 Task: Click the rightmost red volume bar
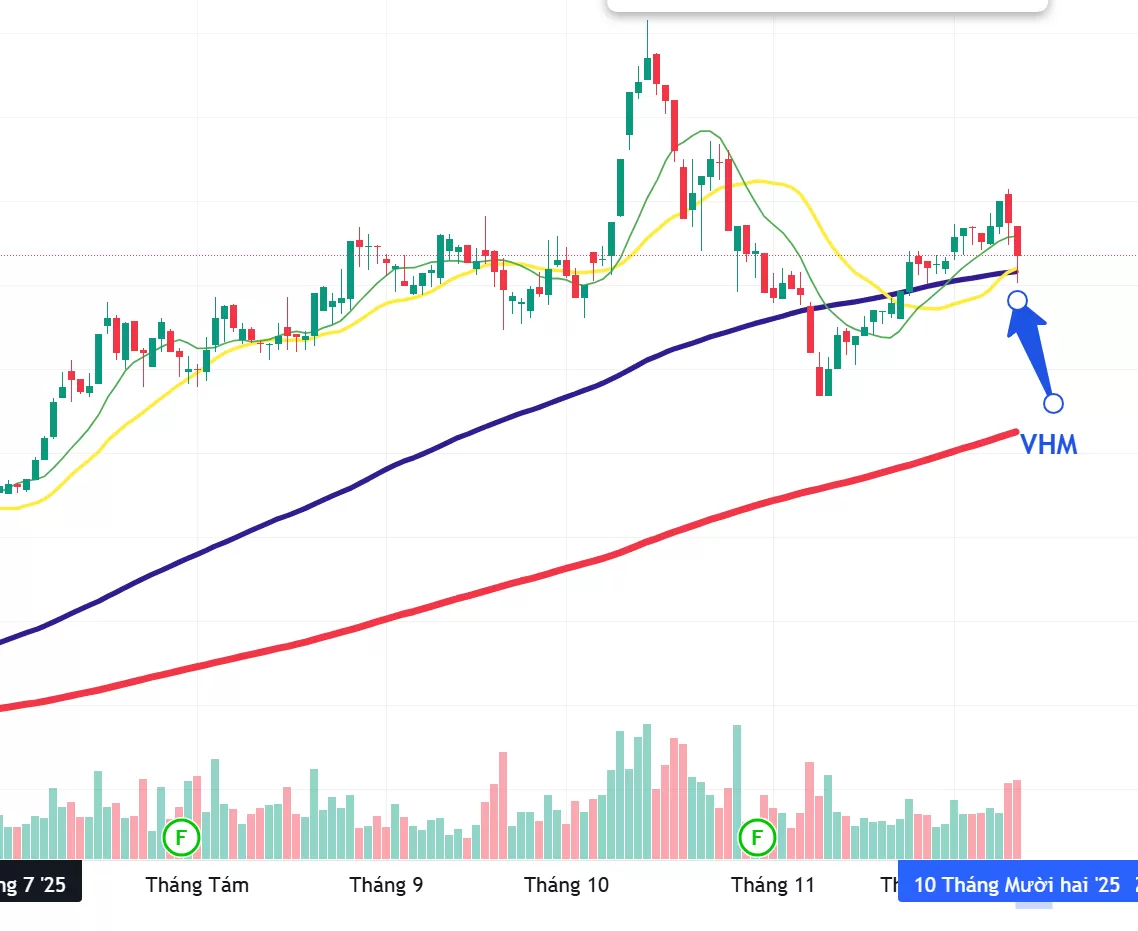1017,819
